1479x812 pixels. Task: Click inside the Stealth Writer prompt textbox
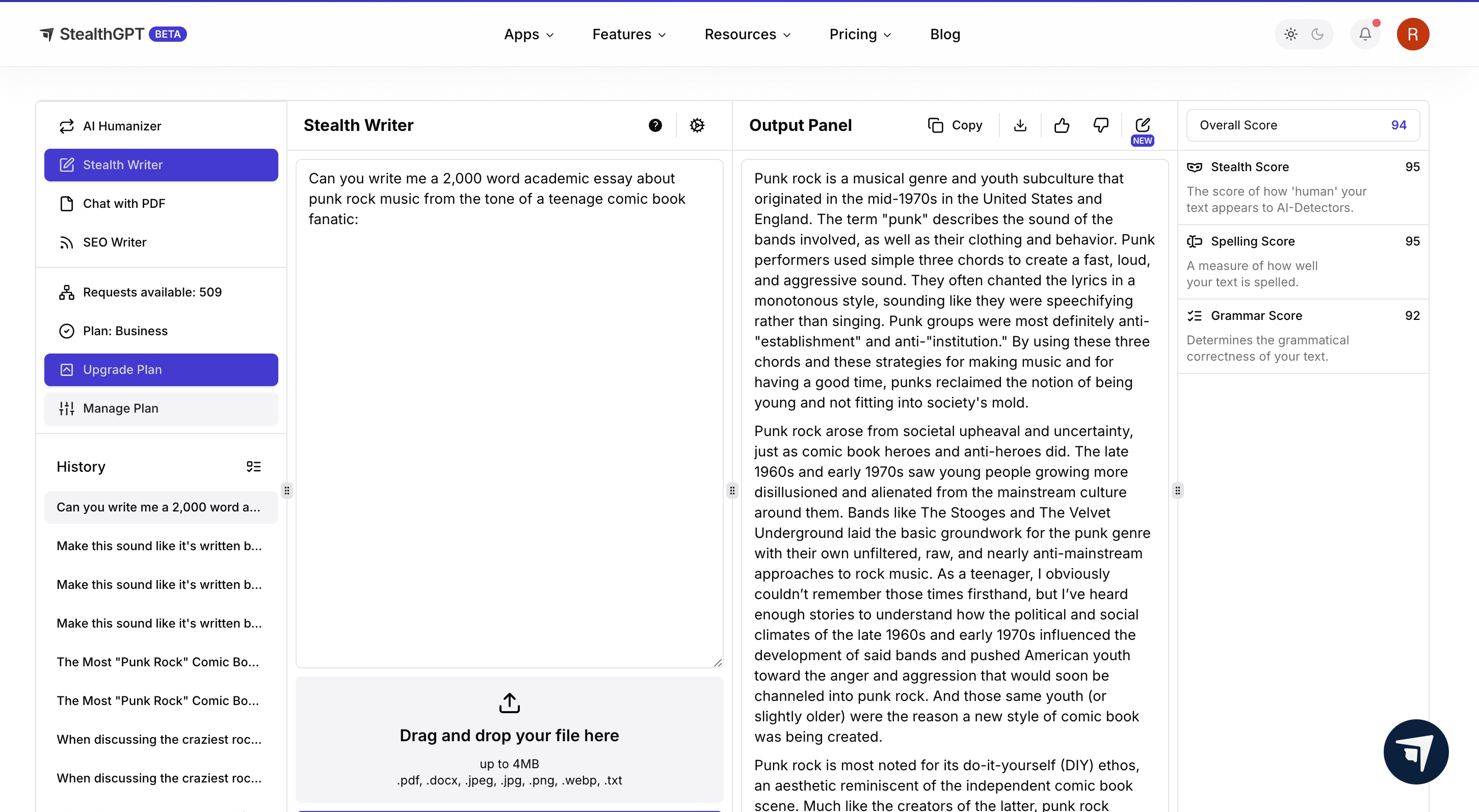point(509,413)
